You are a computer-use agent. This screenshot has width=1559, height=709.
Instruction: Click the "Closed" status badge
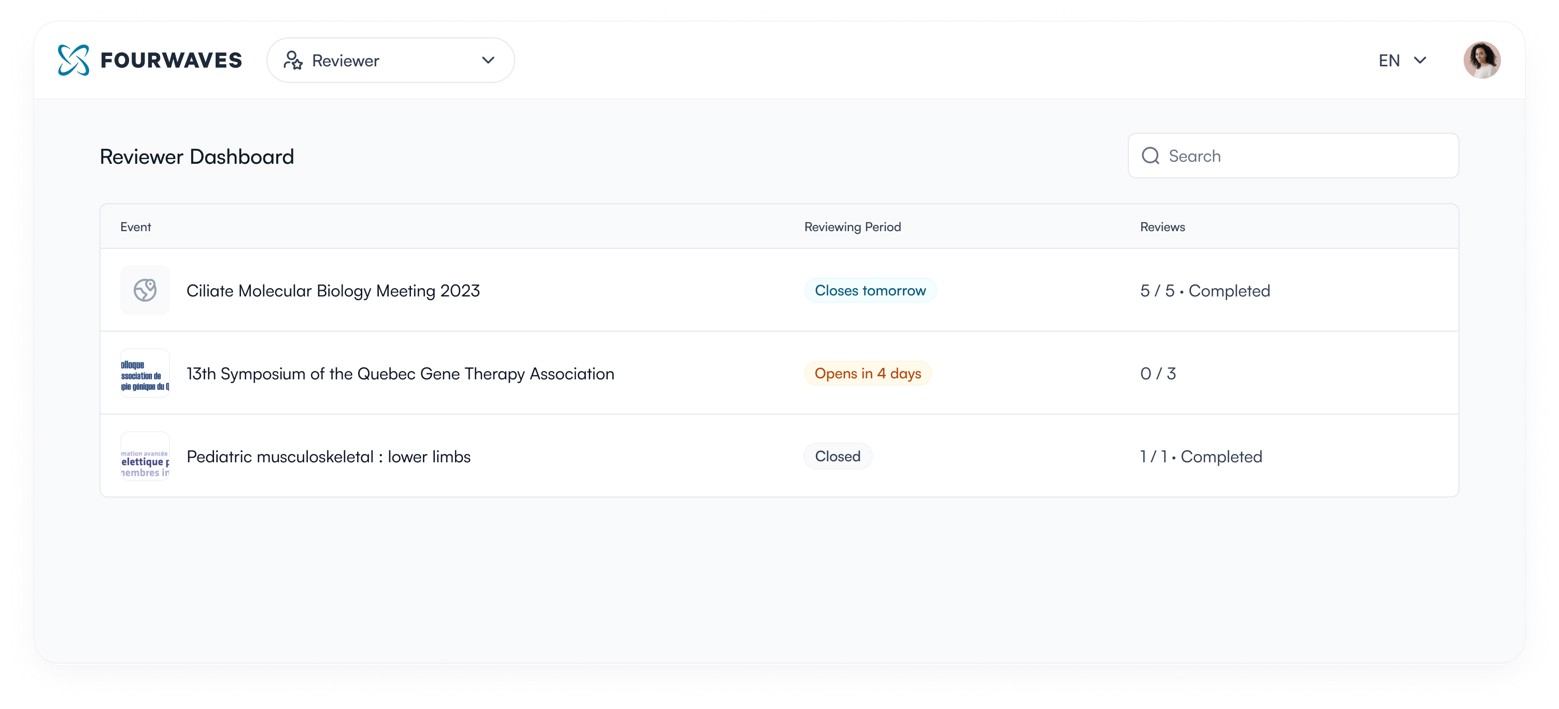point(837,457)
